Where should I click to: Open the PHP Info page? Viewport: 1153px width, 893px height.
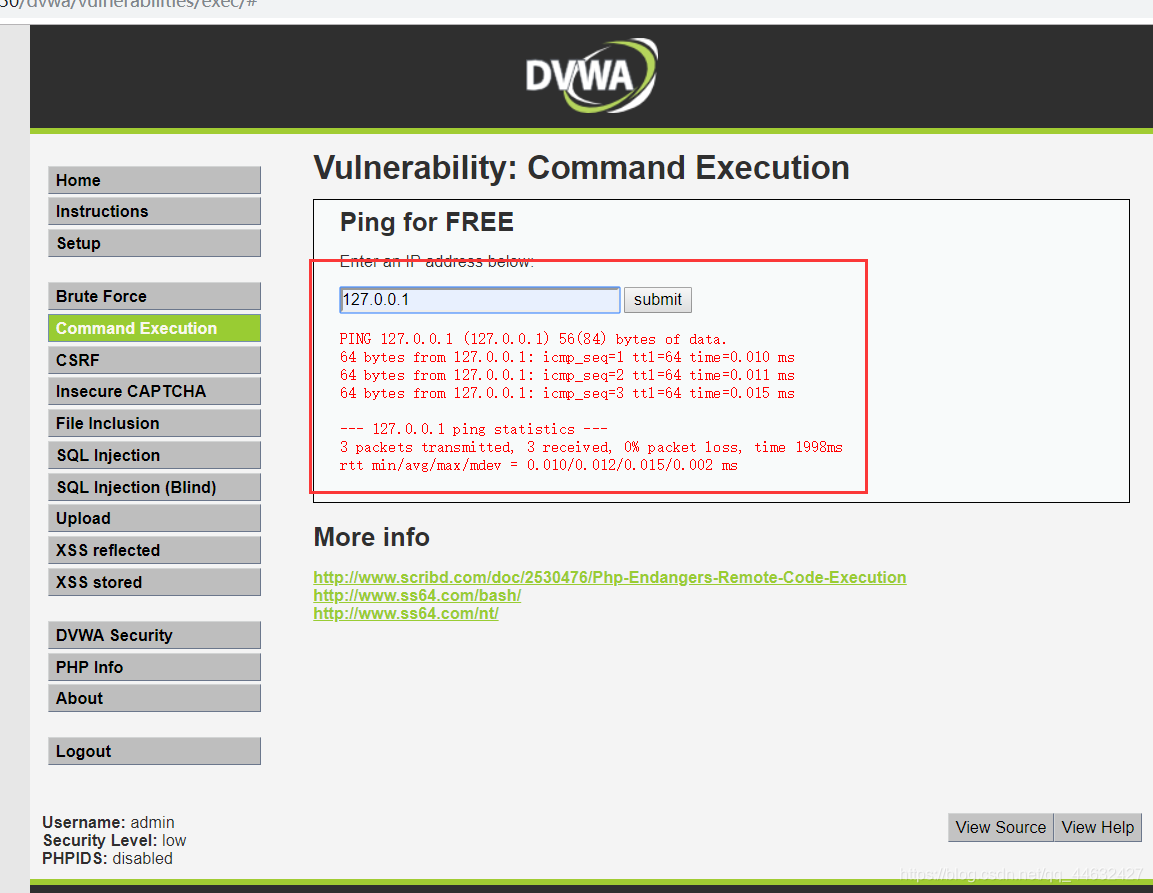tap(154, 667)
